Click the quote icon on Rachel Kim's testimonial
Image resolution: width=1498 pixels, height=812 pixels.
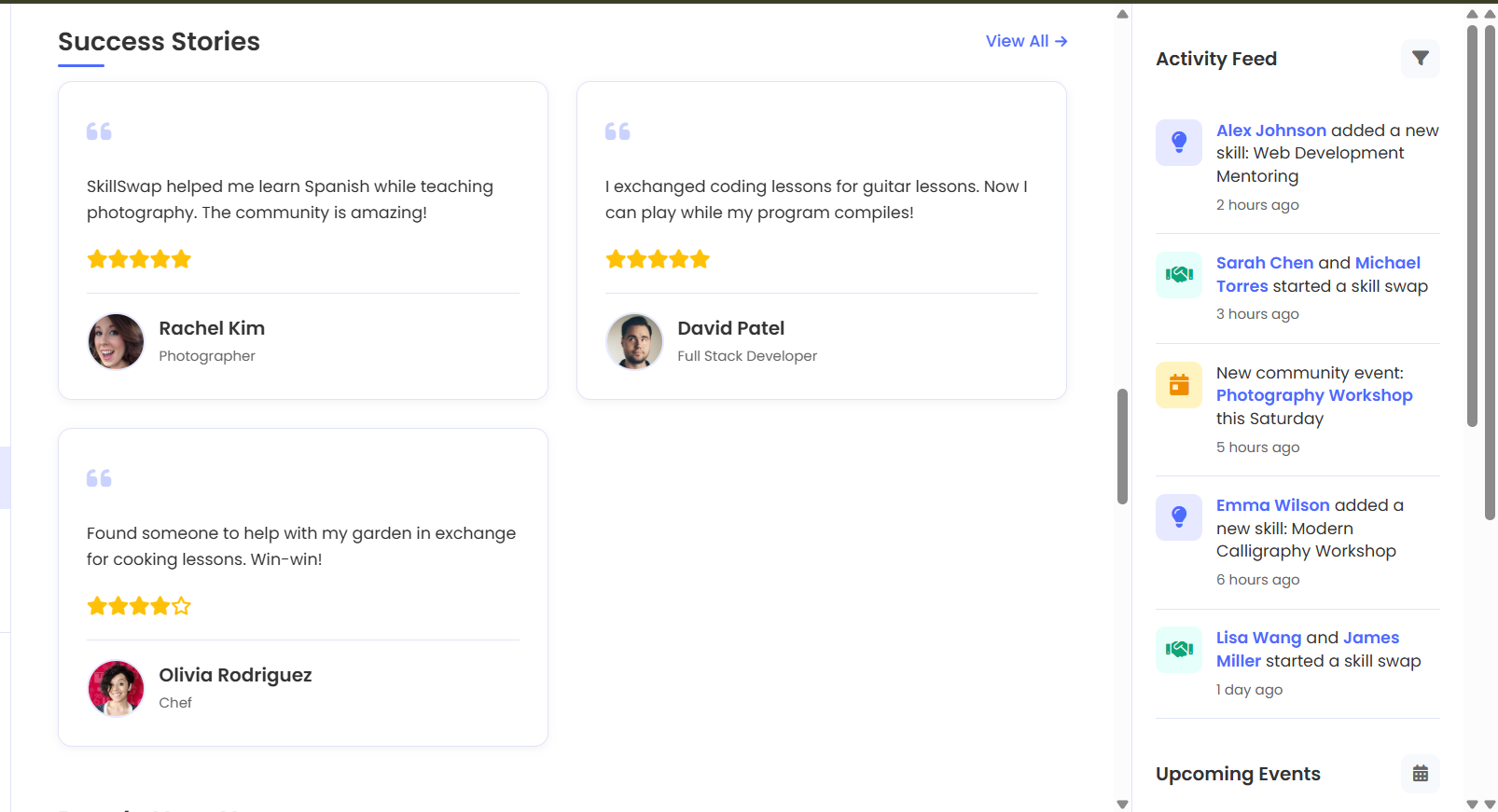coord(99,131)
